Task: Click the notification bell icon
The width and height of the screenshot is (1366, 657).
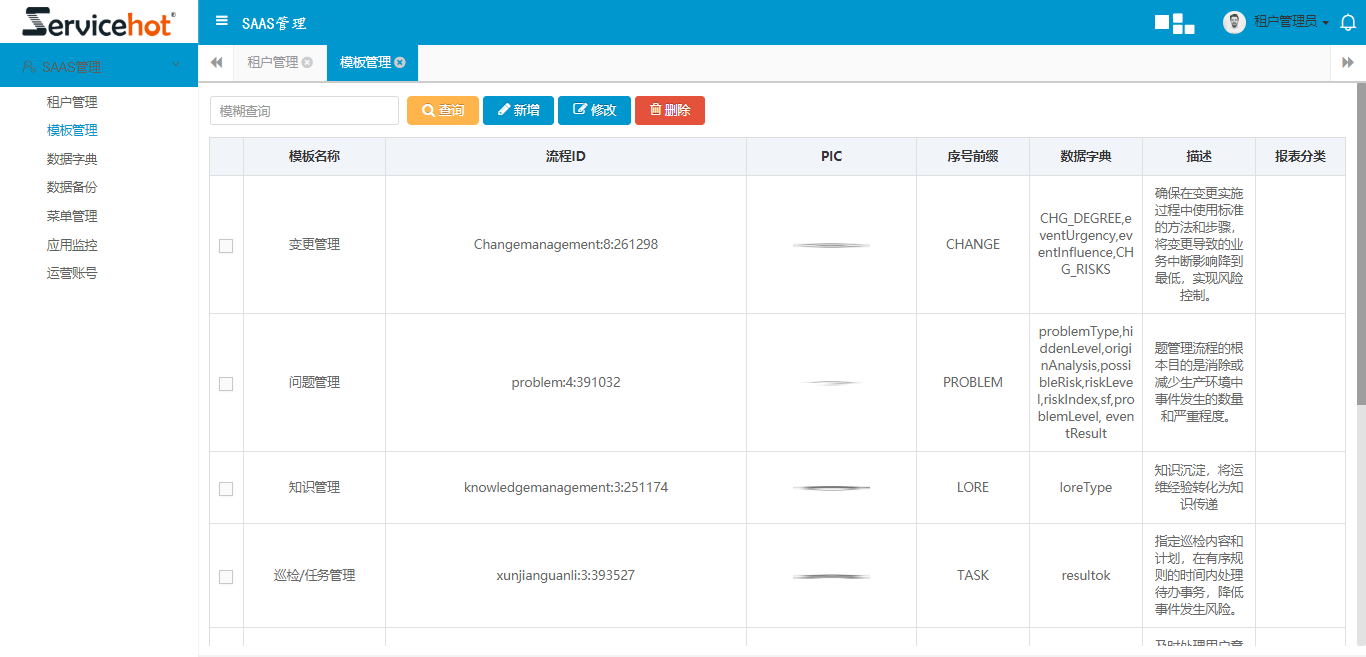Action: point(1348,21)
